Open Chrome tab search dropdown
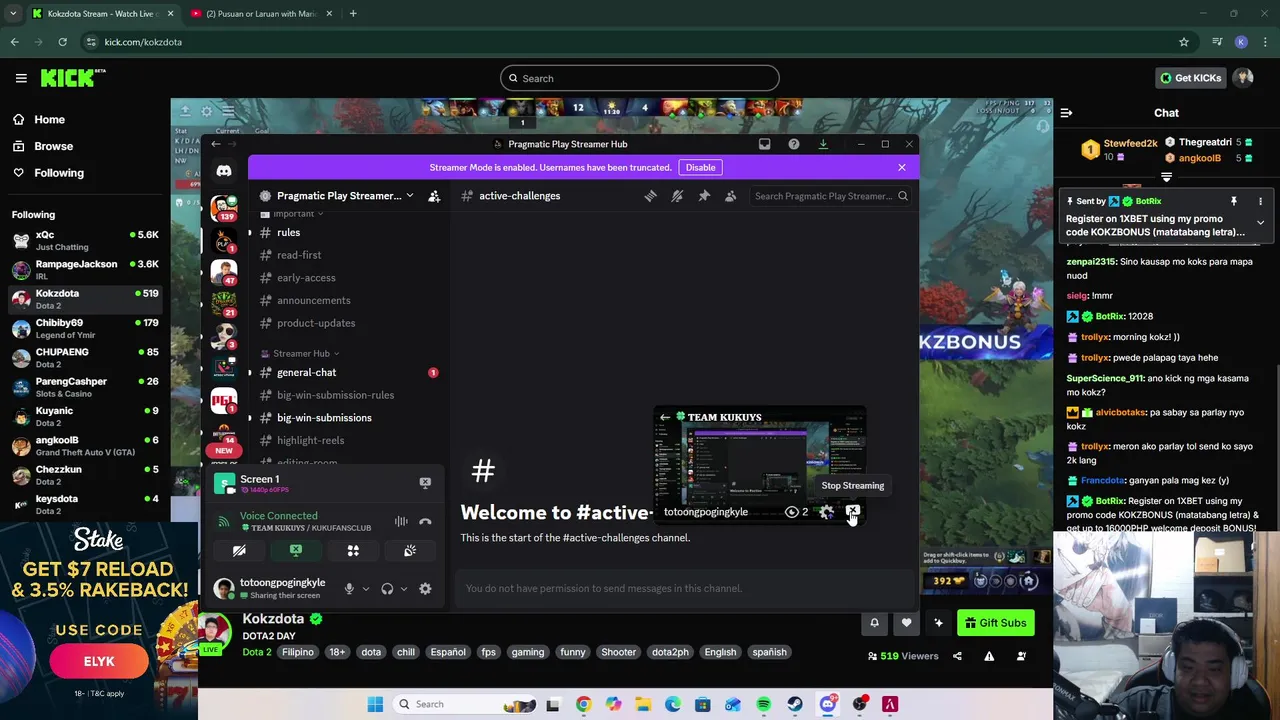1280x720 pixels. click(x=13, y=14)
